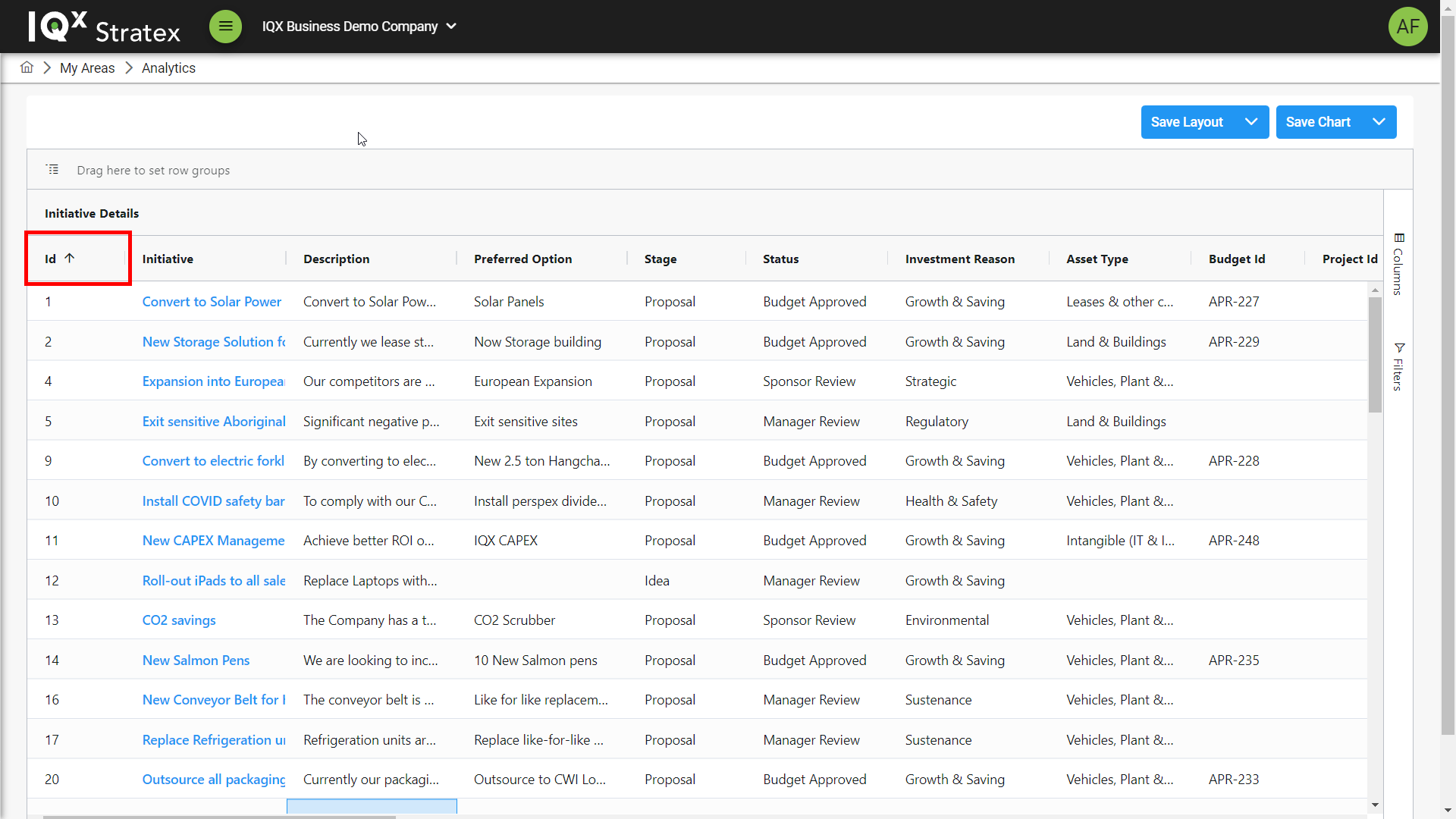Open the AF user avatar menu
This screenshot has height=819, width=1456.
[x=1407, y=27]
